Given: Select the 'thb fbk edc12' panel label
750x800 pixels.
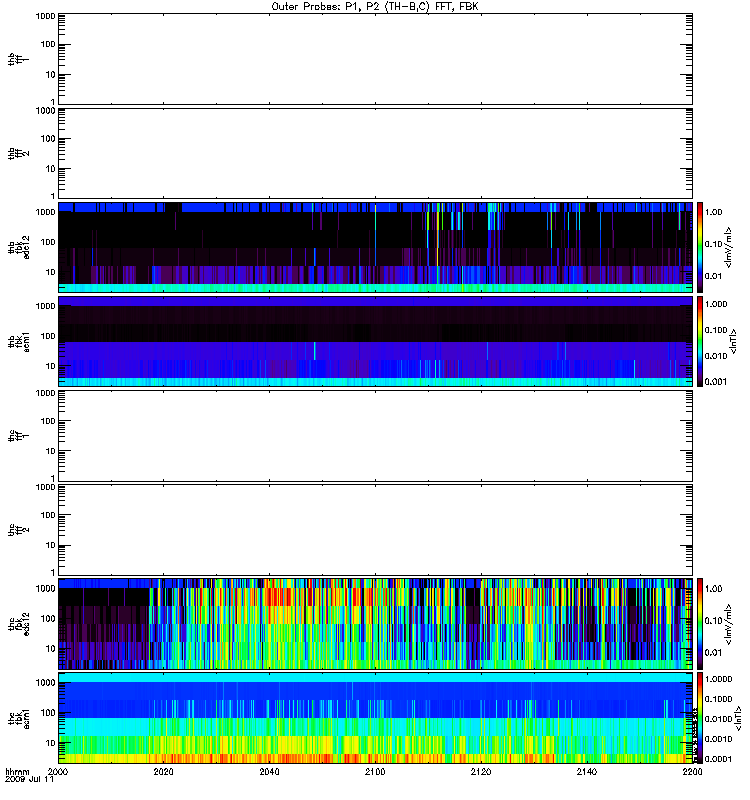Looking at the screenshot, I should click(18, 247).
